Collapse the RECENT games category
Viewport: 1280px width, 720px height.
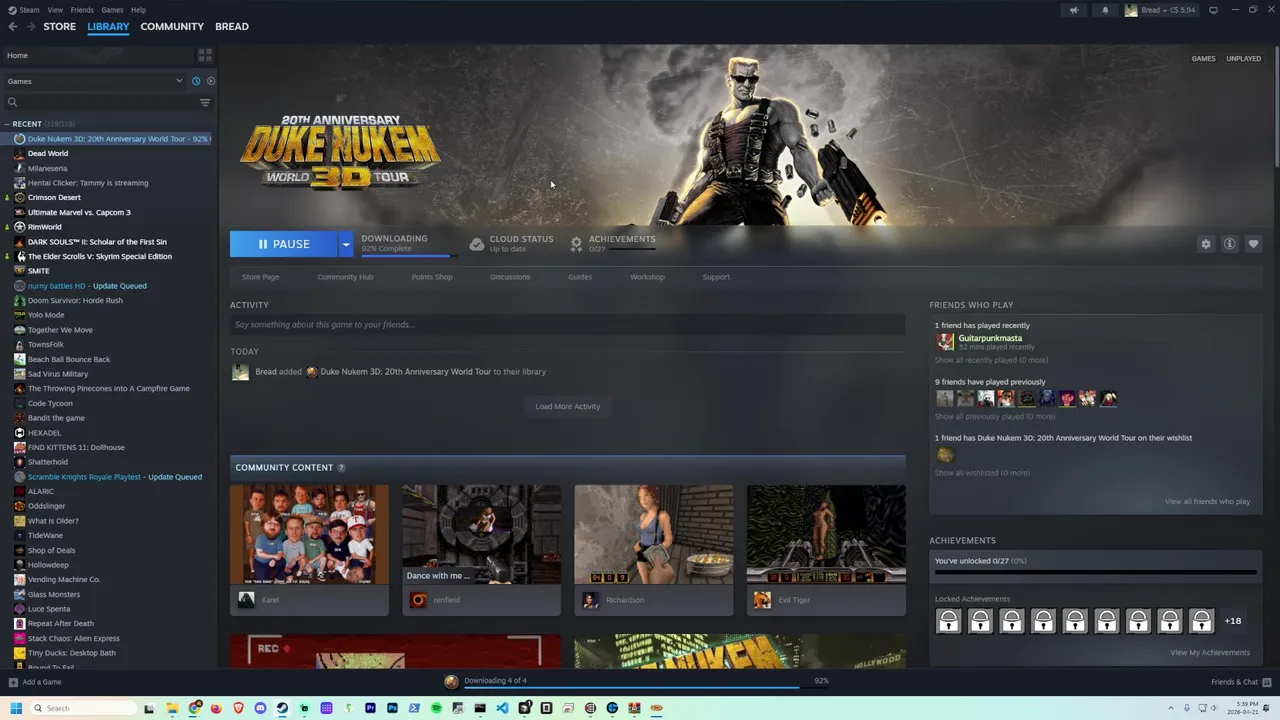coord(7,124)
